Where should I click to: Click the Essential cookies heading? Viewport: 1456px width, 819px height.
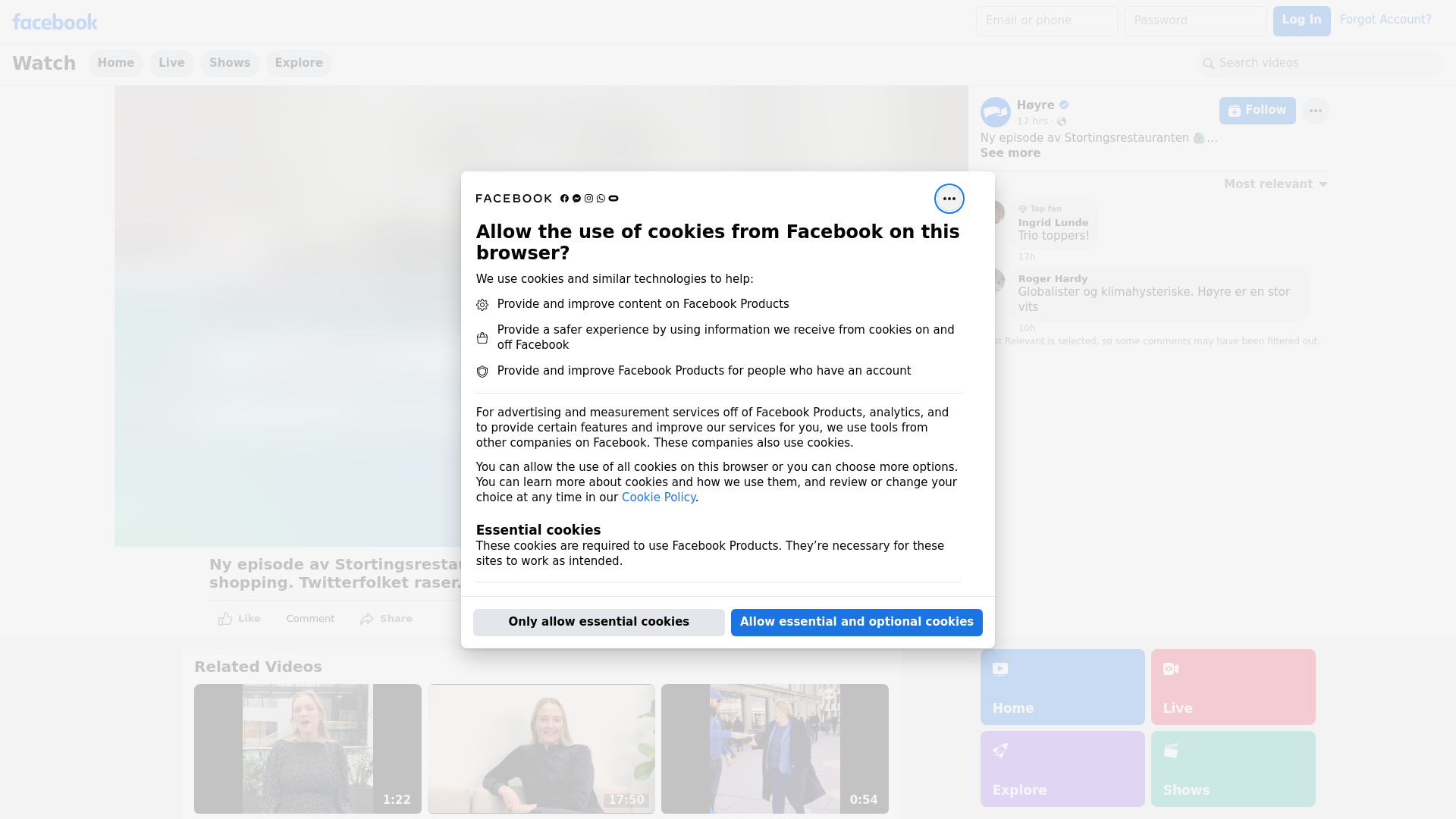click(x=538, y=530)
